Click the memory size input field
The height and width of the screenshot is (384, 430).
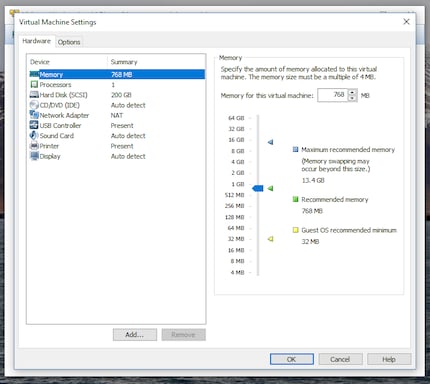[332, 95]
